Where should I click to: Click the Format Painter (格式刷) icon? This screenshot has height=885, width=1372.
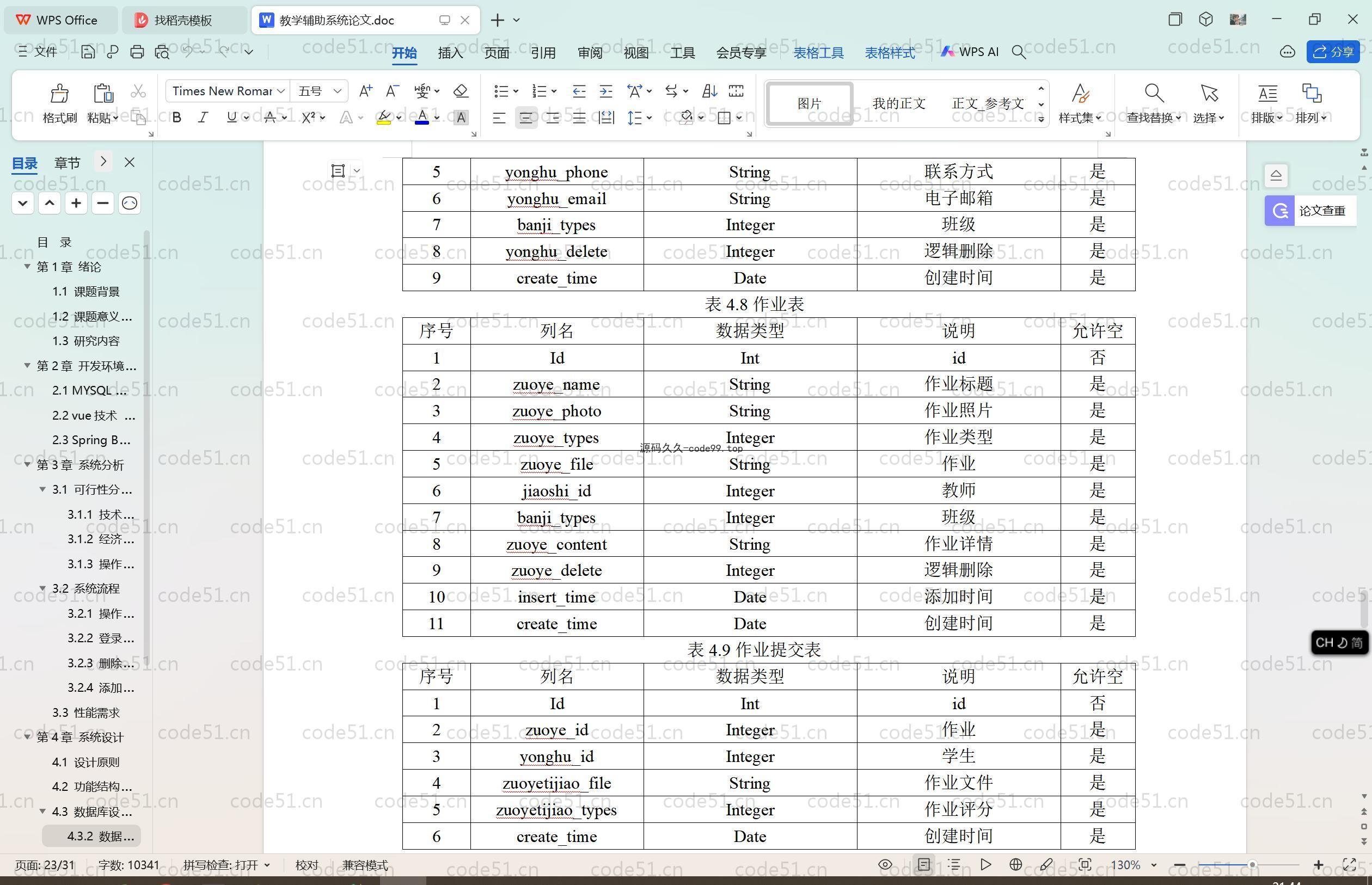(x=59, y=93)
